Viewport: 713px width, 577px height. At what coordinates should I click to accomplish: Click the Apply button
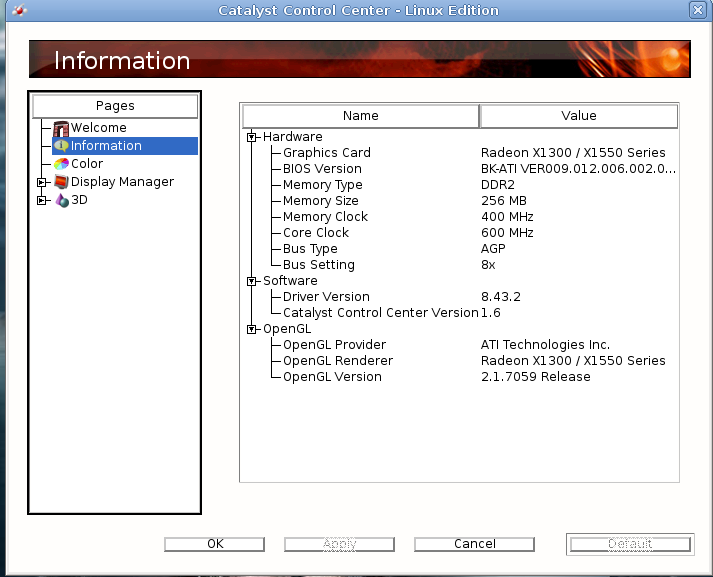tap(339, 544)
